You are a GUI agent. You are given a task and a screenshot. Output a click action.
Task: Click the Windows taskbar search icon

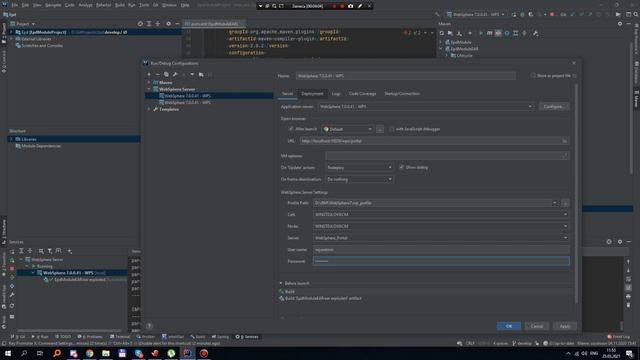point(24,353)
